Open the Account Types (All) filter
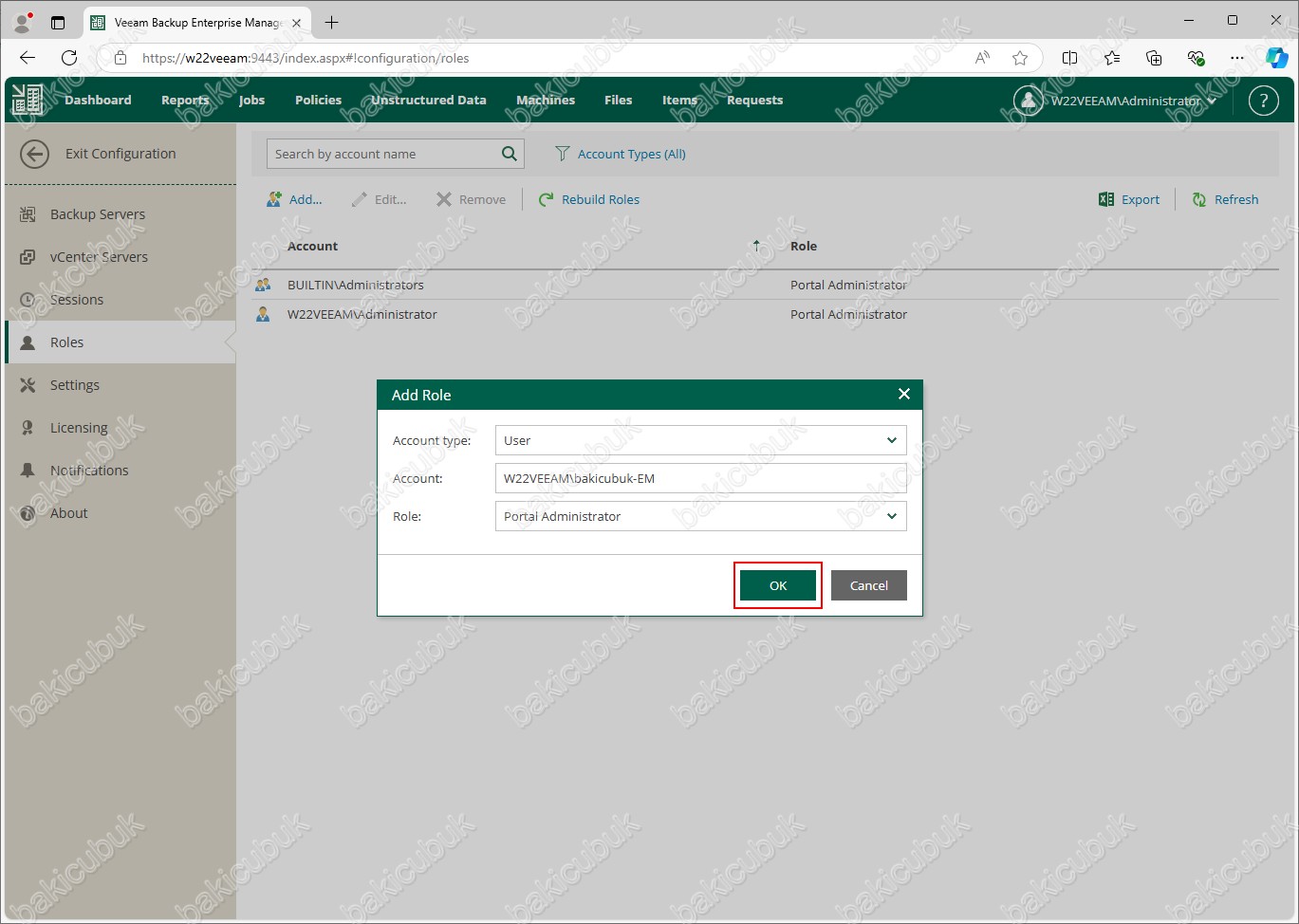The width and height of the screenshot is (1299, 924). 621,154
